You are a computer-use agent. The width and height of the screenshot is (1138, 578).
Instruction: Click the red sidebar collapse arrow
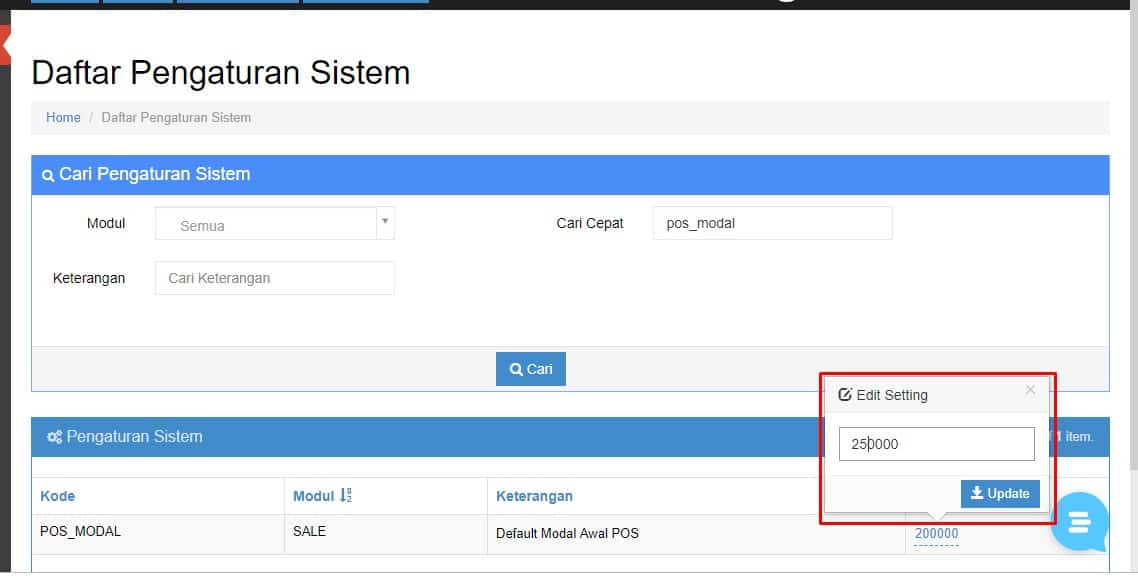5,45
